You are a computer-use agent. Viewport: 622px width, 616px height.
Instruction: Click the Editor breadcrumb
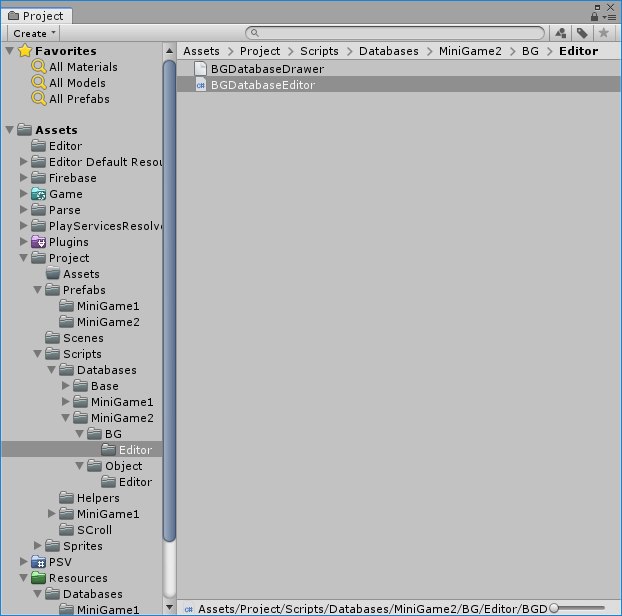[x=578, y=51]
